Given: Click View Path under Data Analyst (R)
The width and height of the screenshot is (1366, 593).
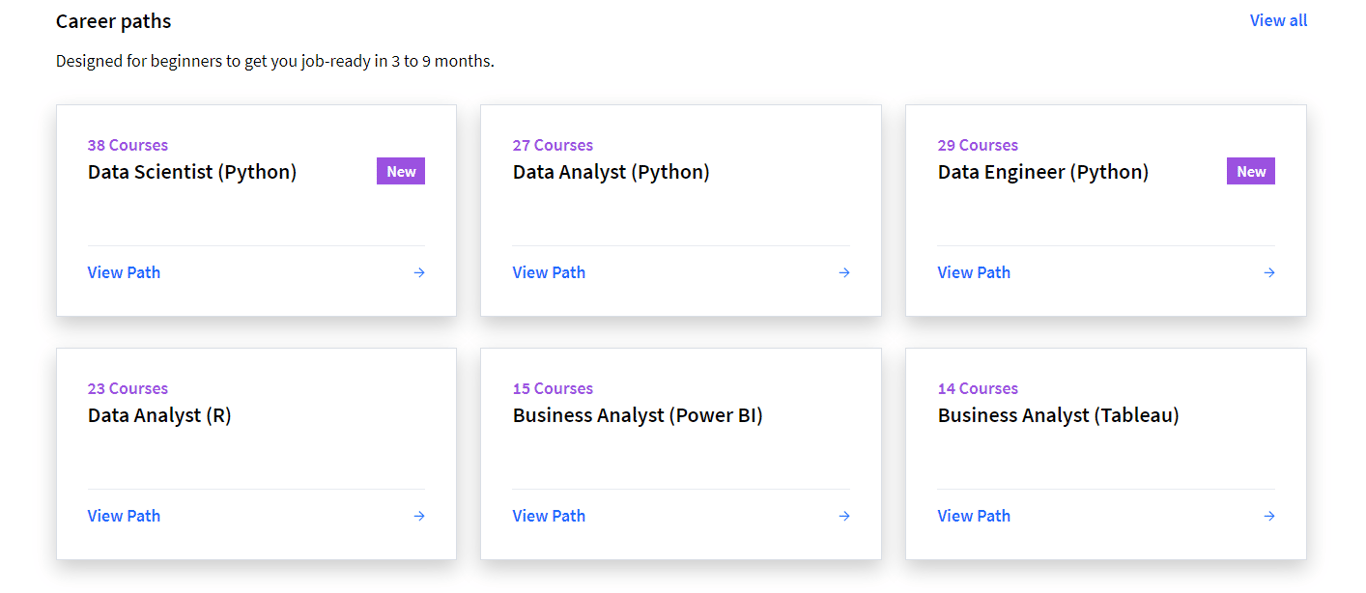Looking at the screenshot, I should (x=124, y=516).
